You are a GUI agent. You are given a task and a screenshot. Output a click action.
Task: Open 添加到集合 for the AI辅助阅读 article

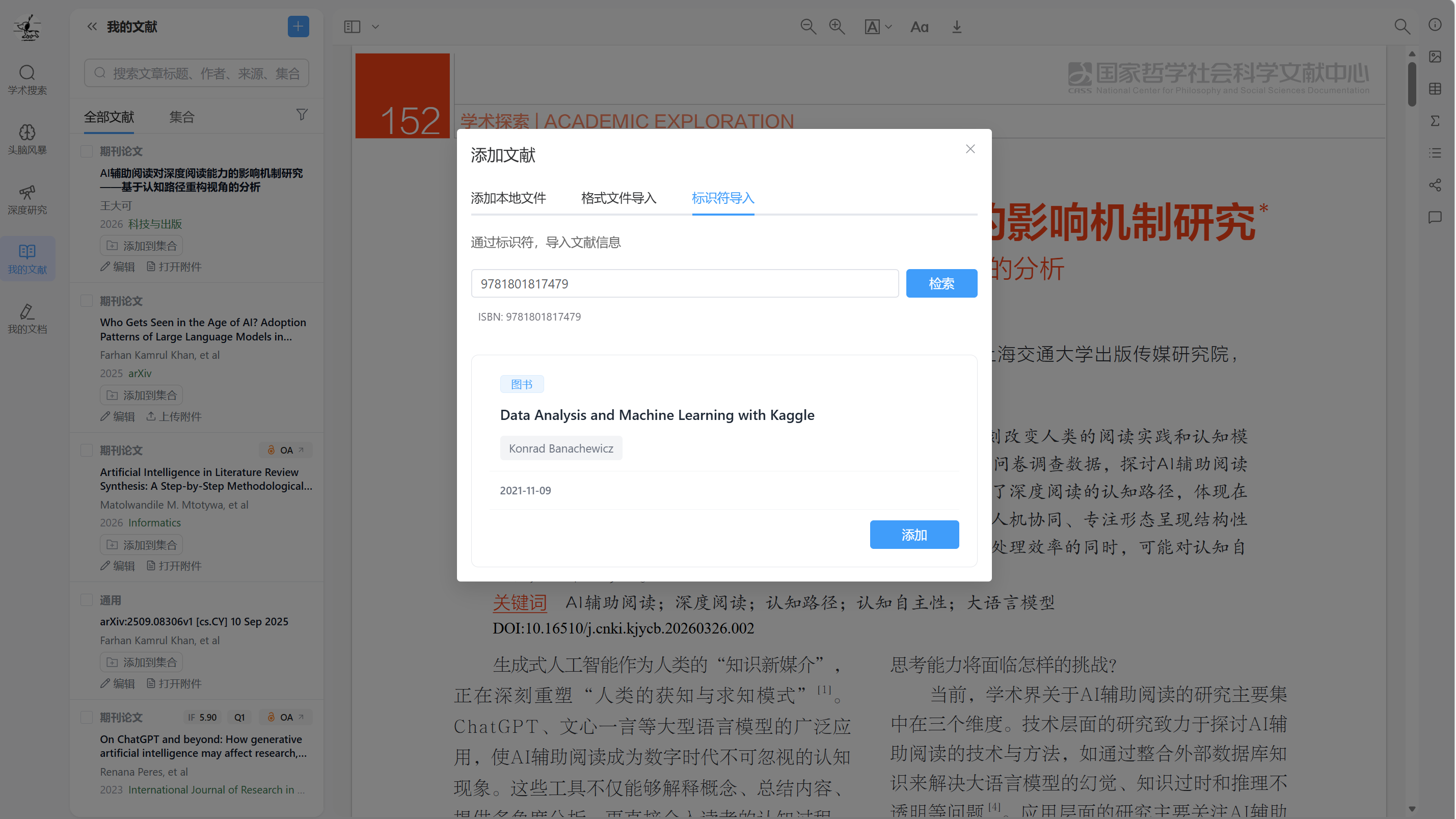pos(141,246)
